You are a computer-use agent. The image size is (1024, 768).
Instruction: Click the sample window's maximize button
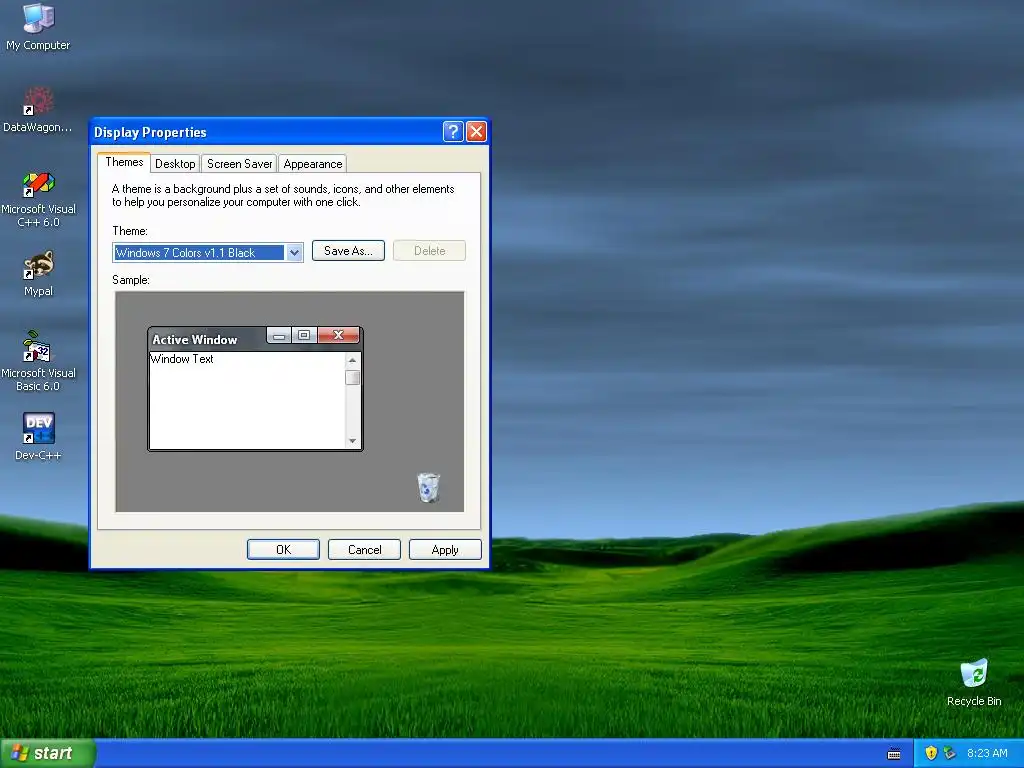click(304, 335)
